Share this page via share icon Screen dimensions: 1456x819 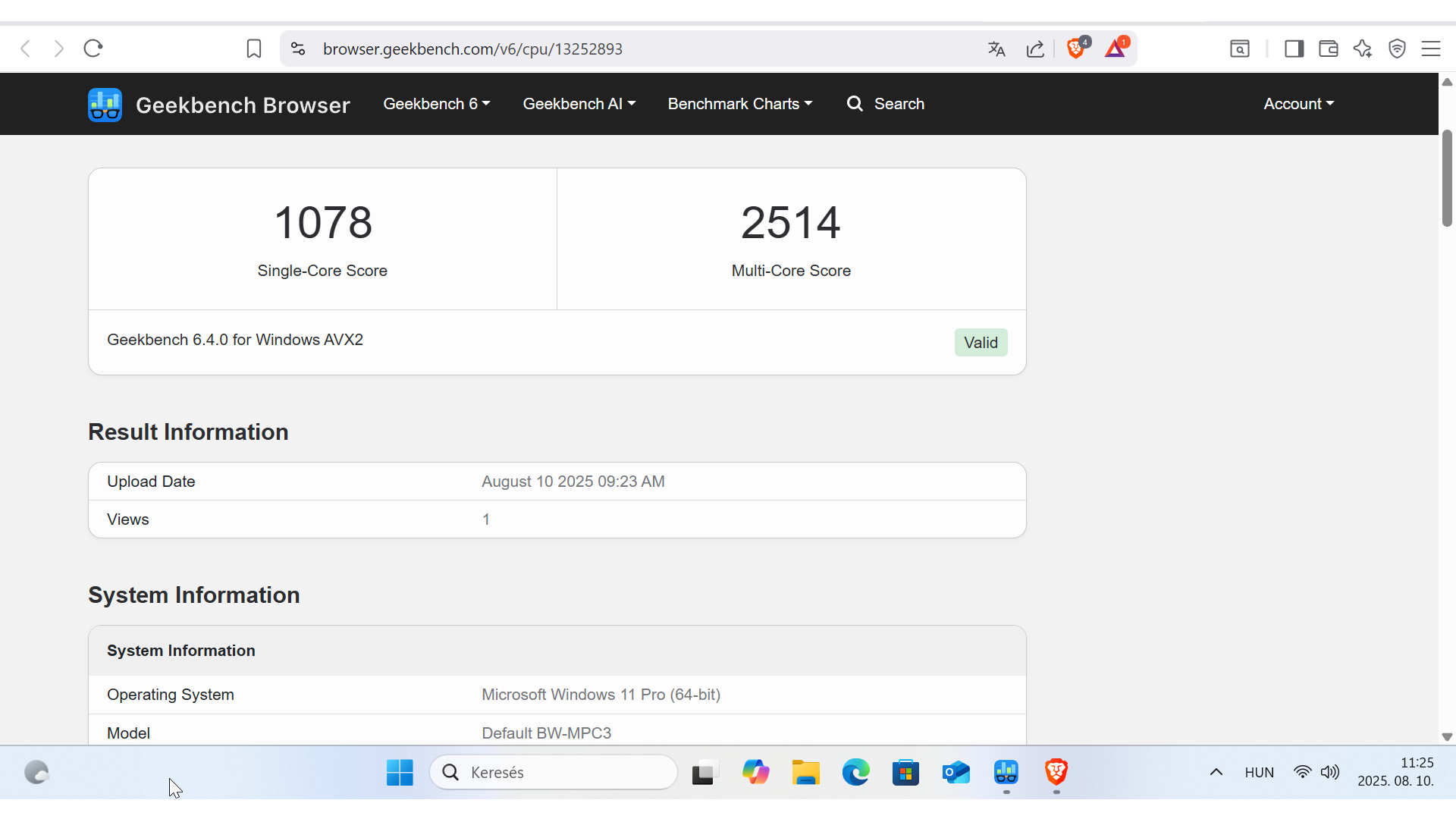coord(1035,49)
